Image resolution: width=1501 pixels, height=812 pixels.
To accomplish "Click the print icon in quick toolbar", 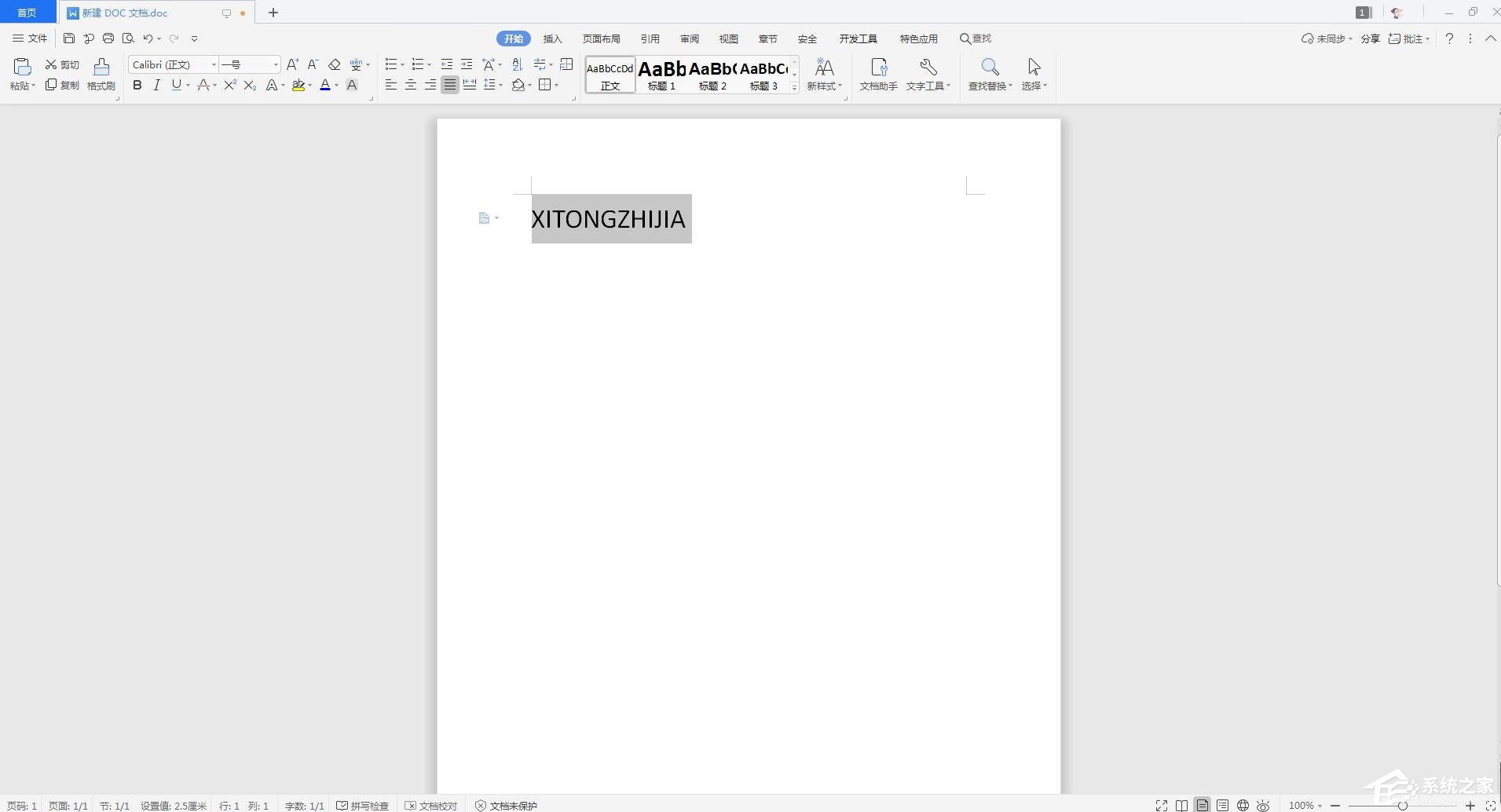I will click(108, 38).
